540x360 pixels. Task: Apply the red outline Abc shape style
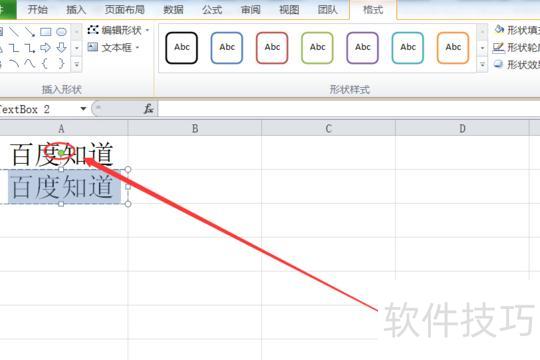272,48
